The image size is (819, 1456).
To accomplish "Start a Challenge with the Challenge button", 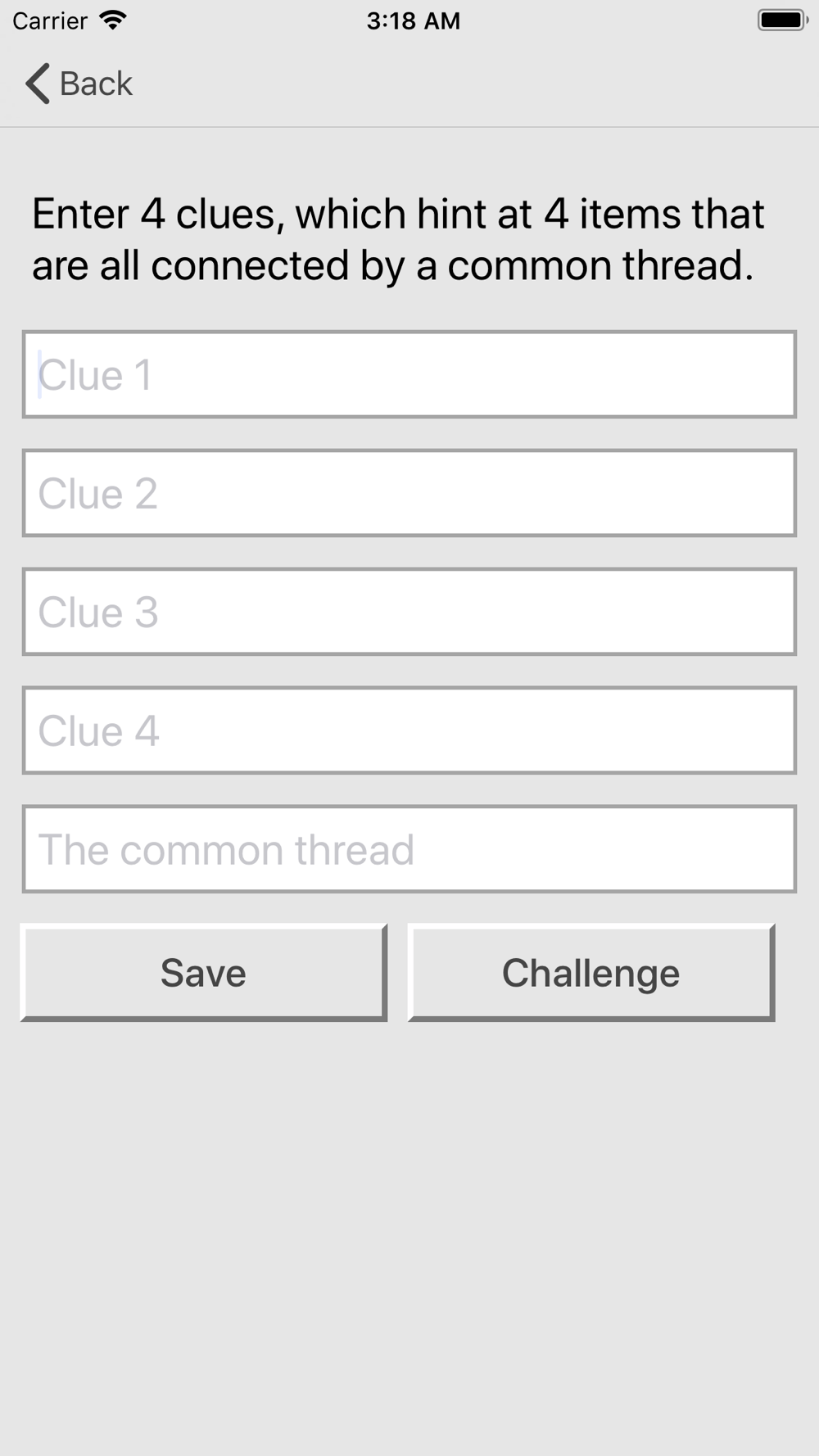I will [591, 973].
